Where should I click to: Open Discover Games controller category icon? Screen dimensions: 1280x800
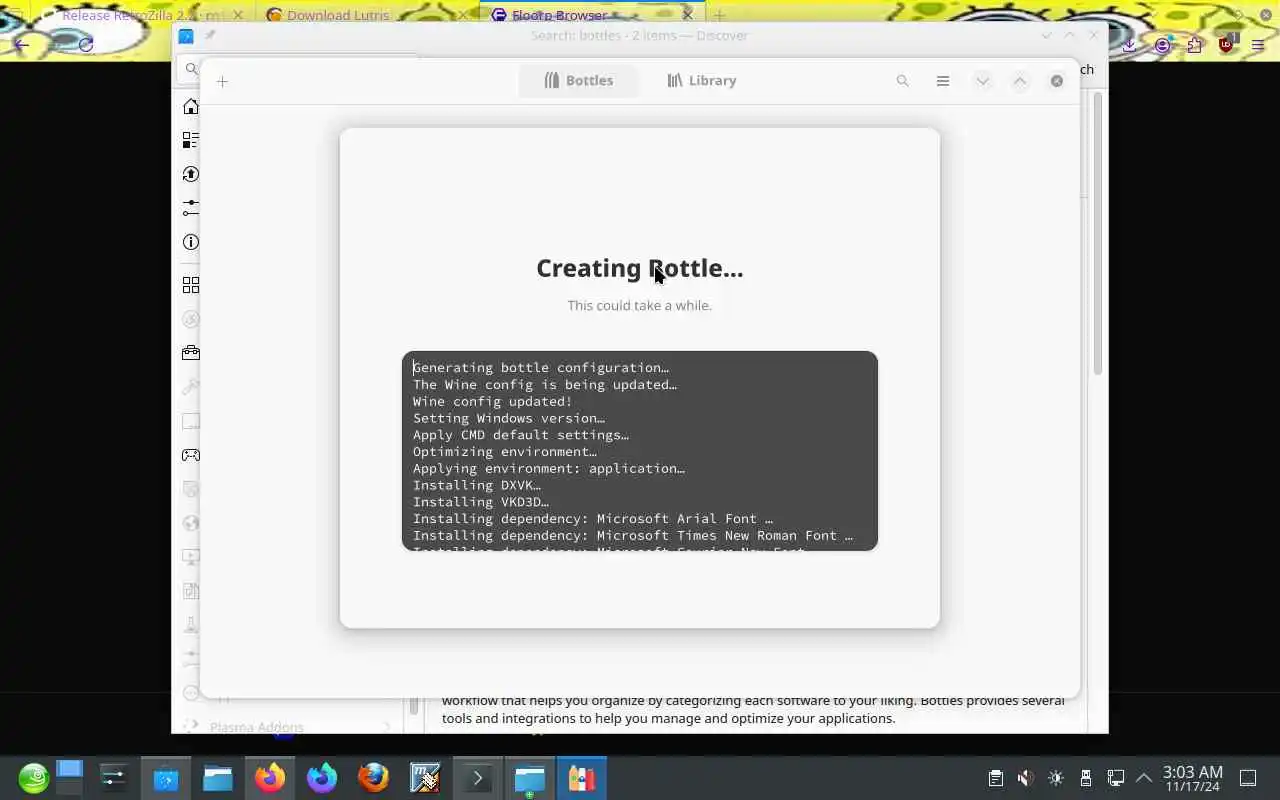coord(190,455)
